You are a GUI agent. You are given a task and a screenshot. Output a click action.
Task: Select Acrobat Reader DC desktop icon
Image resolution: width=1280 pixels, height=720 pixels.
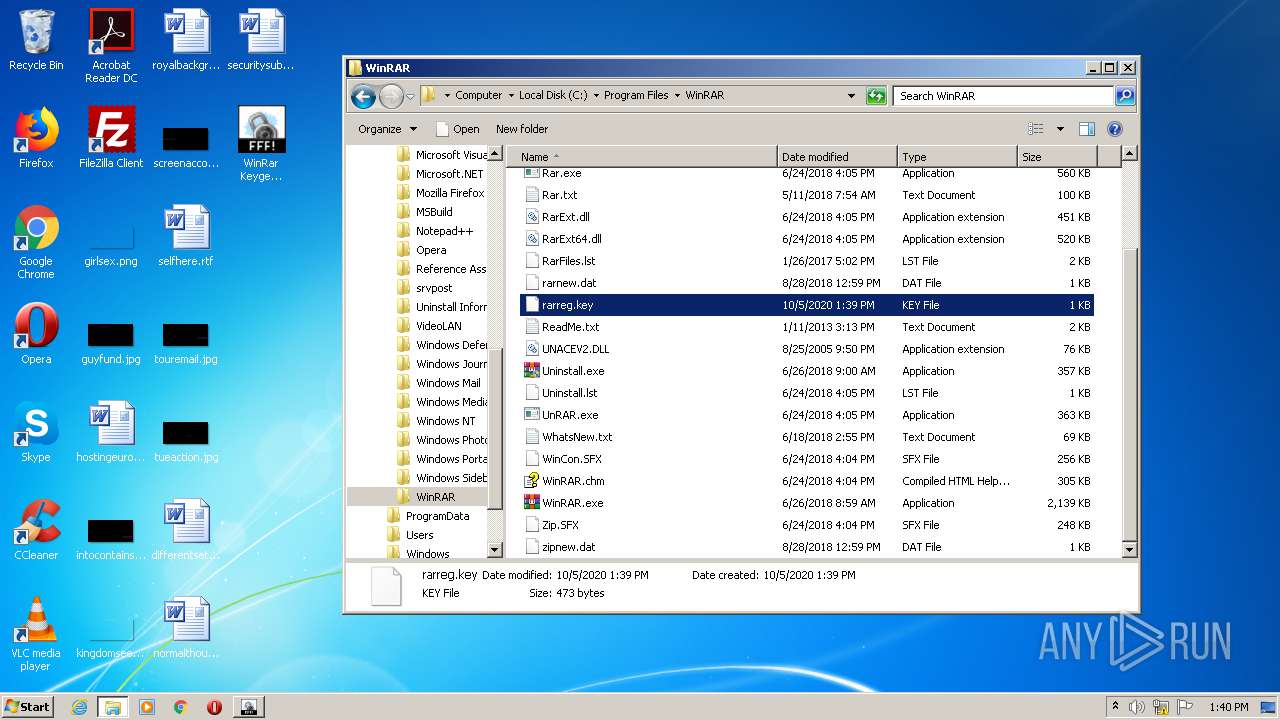point(111,45)
